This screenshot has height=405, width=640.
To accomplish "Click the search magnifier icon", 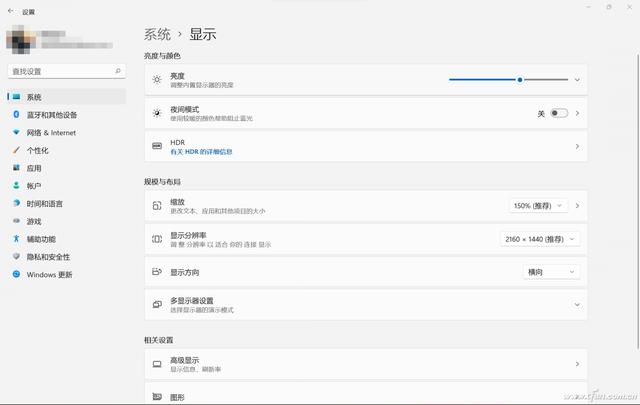I will coord(118,71).
